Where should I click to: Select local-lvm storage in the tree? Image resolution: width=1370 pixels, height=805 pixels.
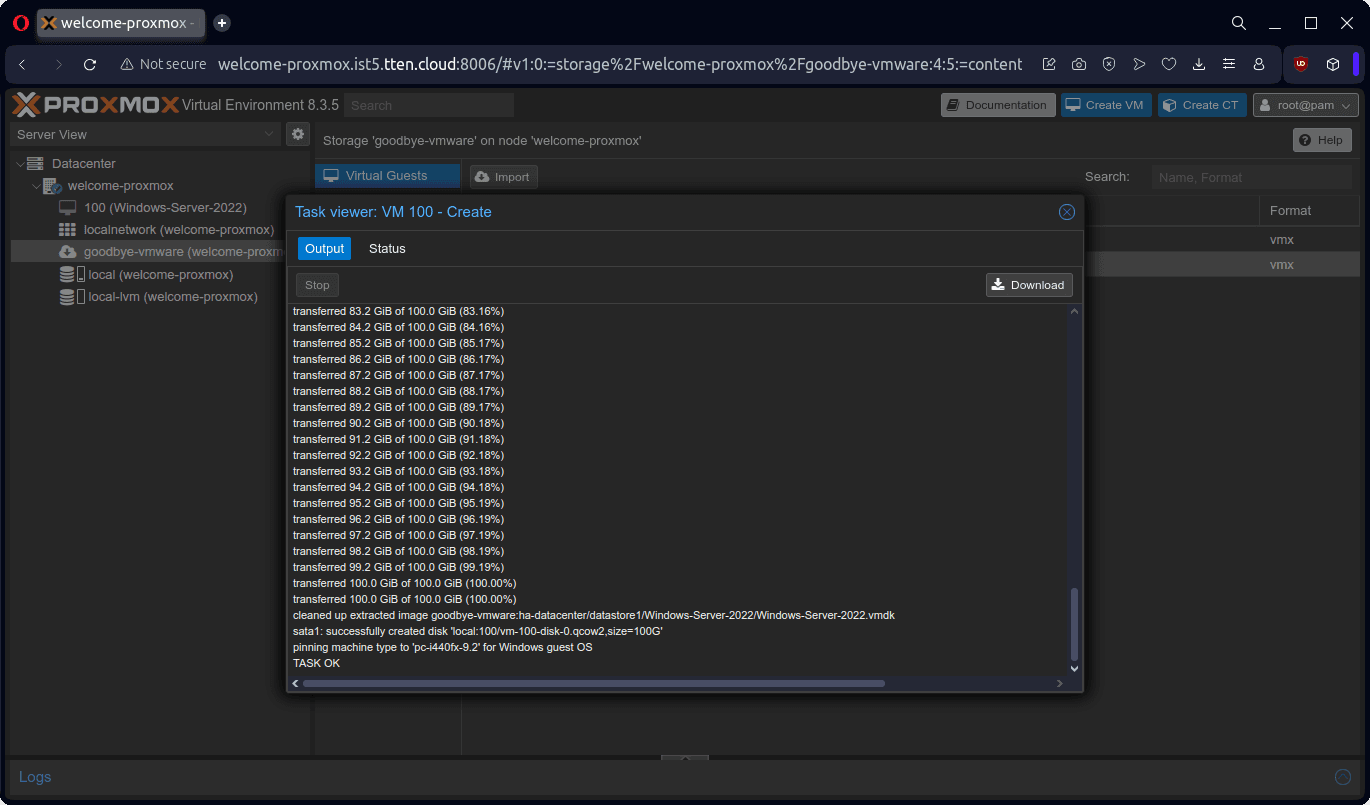tap(172, 297)
